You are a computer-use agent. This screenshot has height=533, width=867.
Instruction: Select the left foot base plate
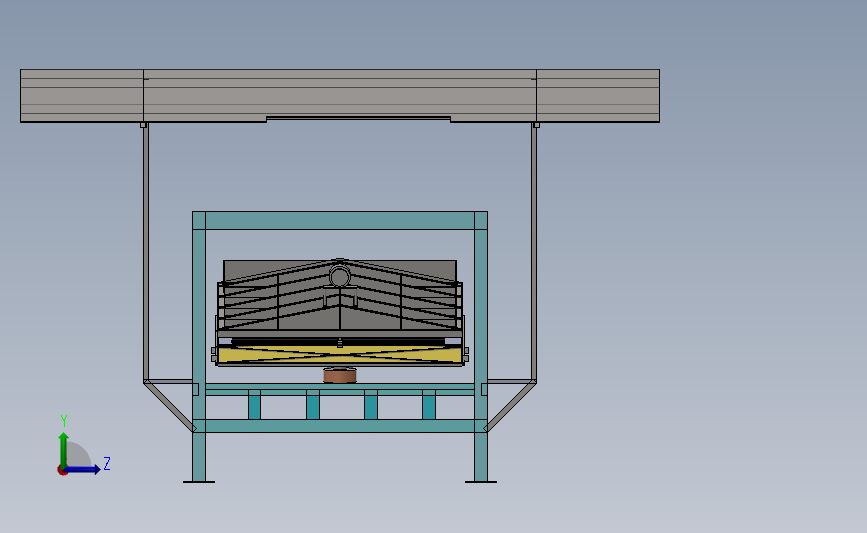199,482
